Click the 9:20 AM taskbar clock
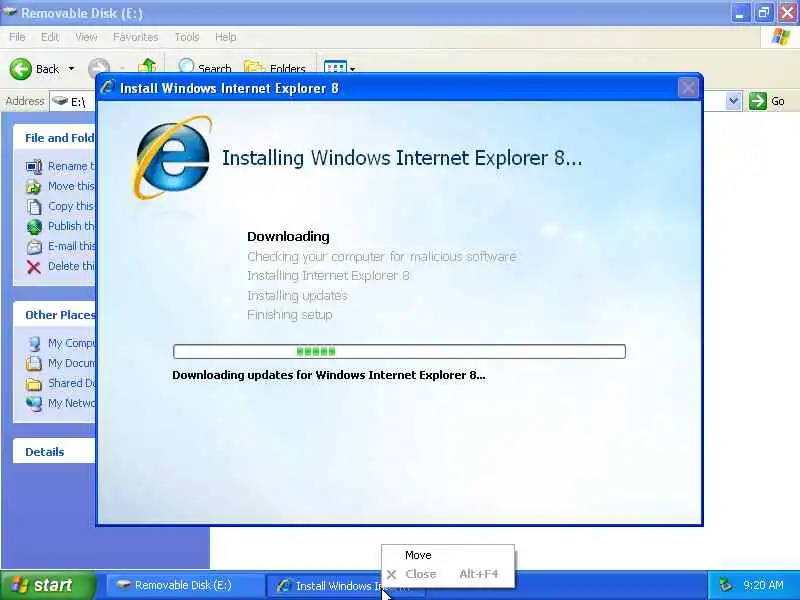The image size is (800, 600). click(764, 585)
